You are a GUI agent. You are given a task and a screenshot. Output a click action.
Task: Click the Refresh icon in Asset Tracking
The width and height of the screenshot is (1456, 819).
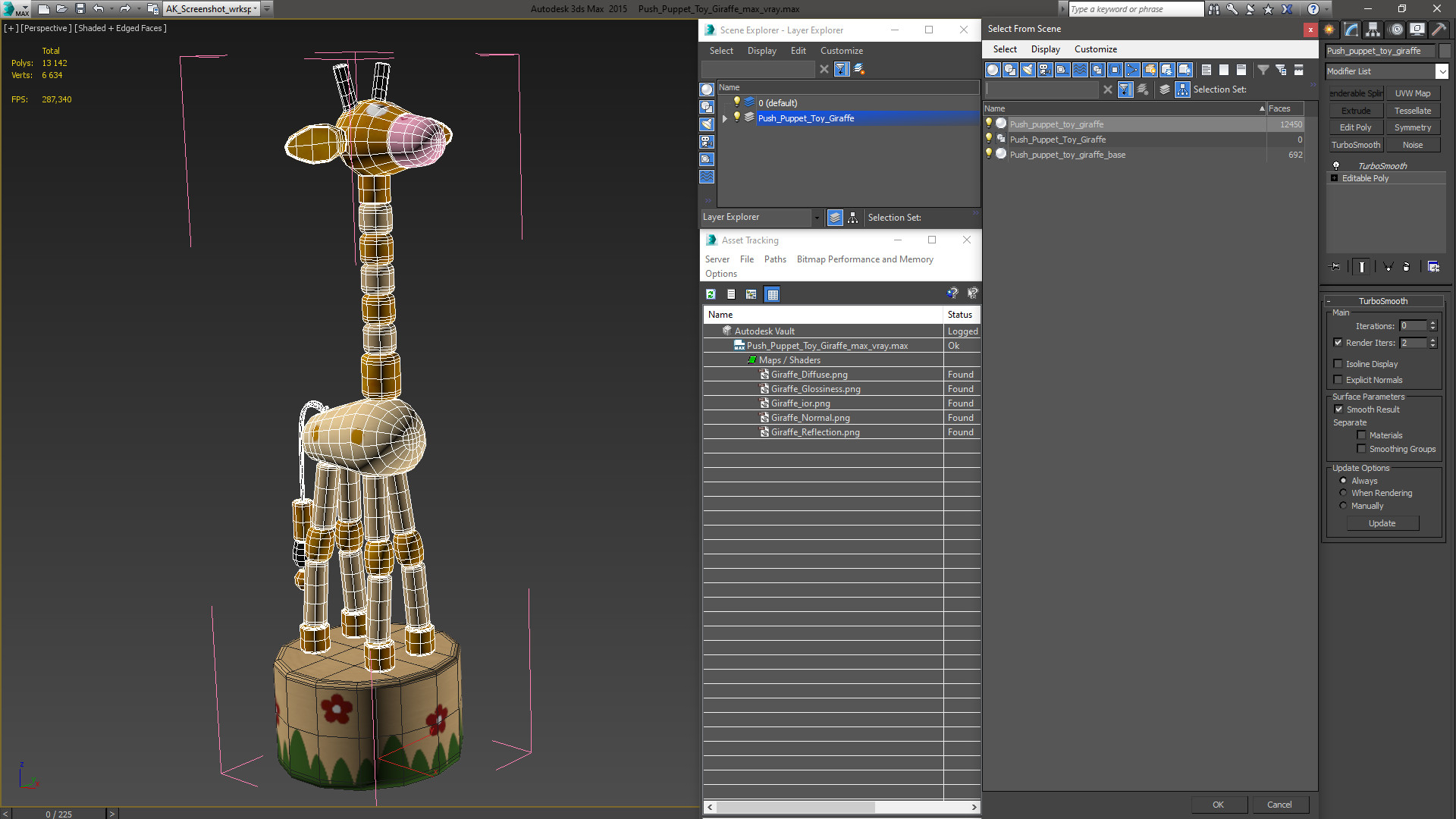711,294
